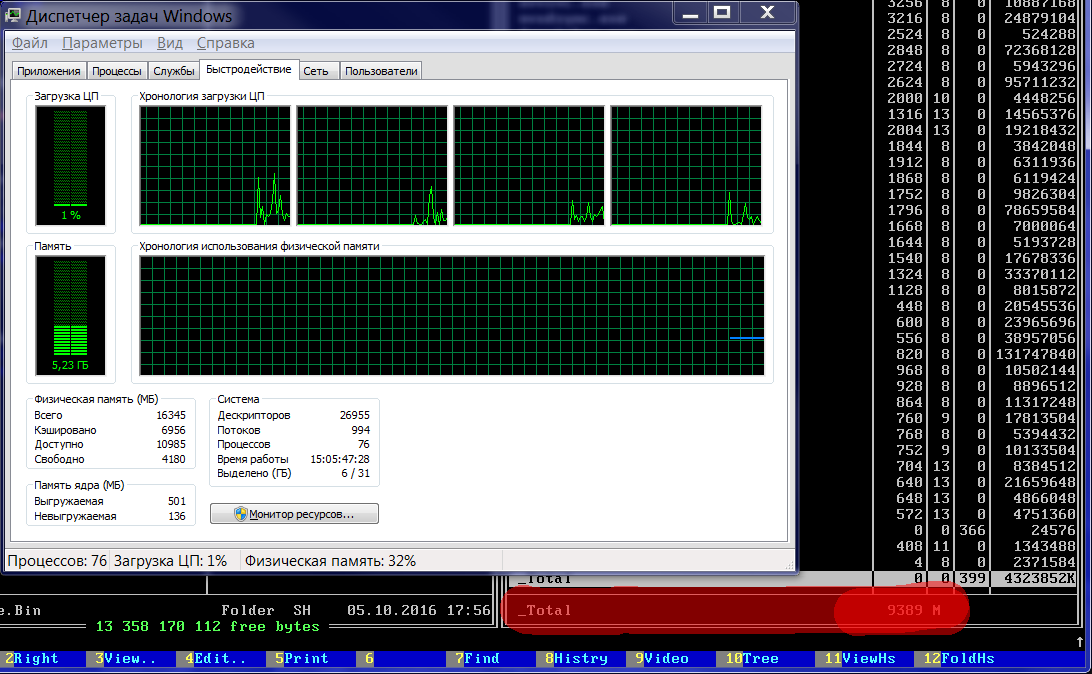Click the 13 358 170 112 free bytes text

[208, 627]
